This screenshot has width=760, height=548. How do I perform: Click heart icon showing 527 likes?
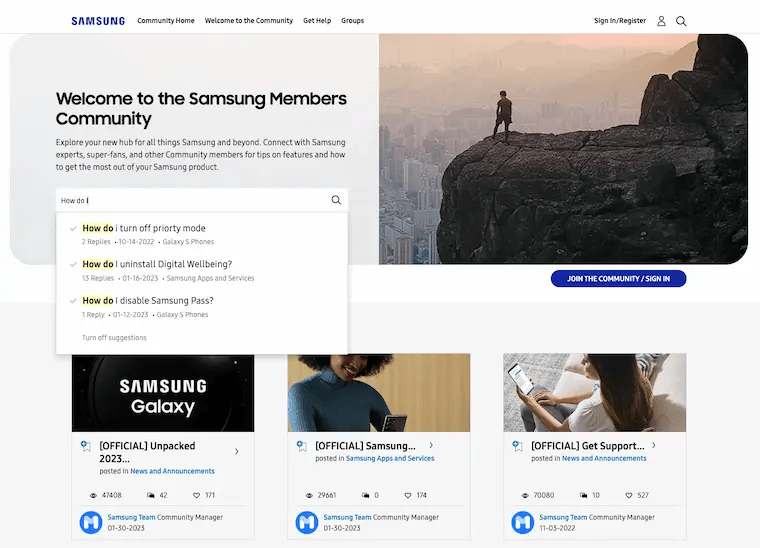tap(629, 495)
